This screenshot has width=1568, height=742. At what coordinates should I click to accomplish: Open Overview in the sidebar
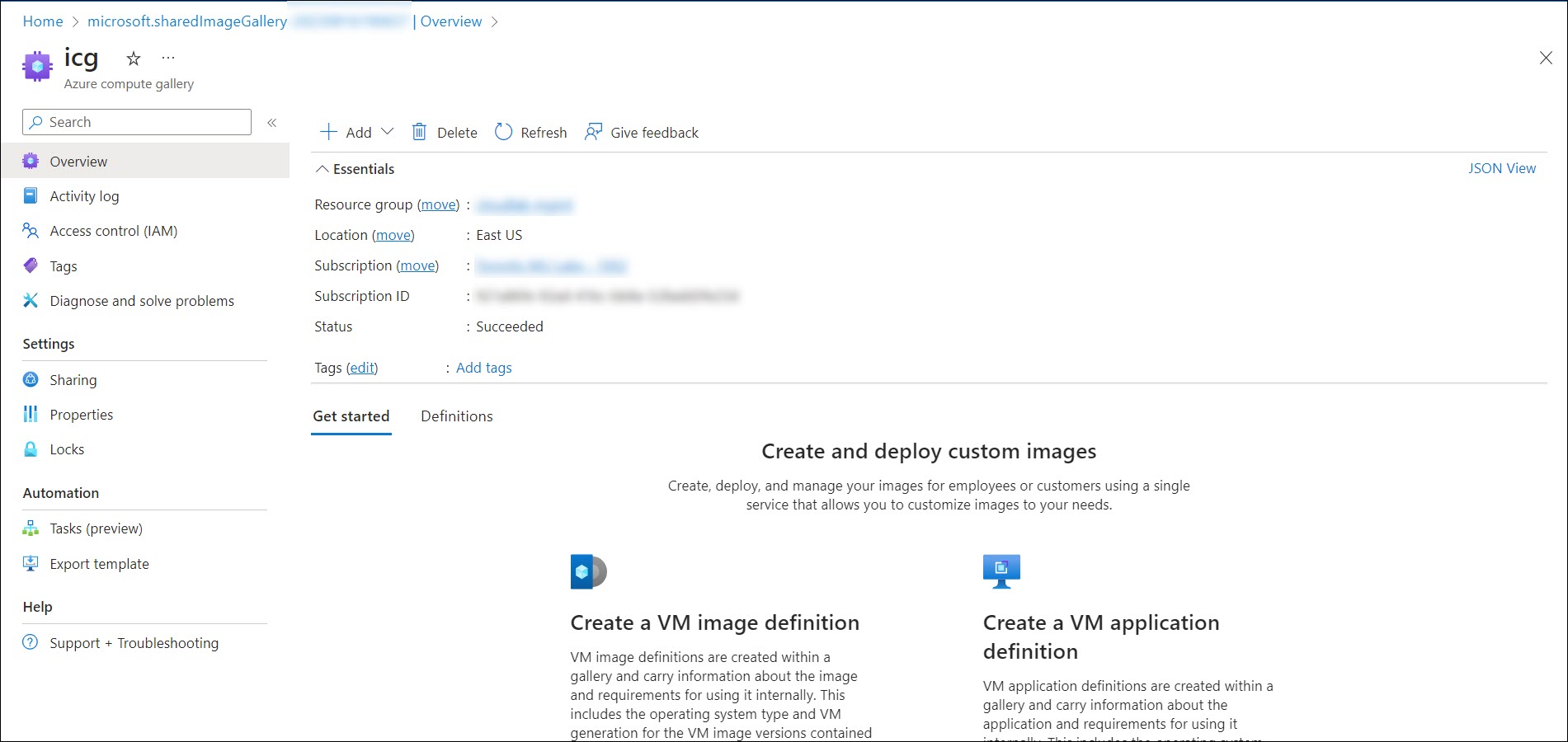tap(145, 161)
